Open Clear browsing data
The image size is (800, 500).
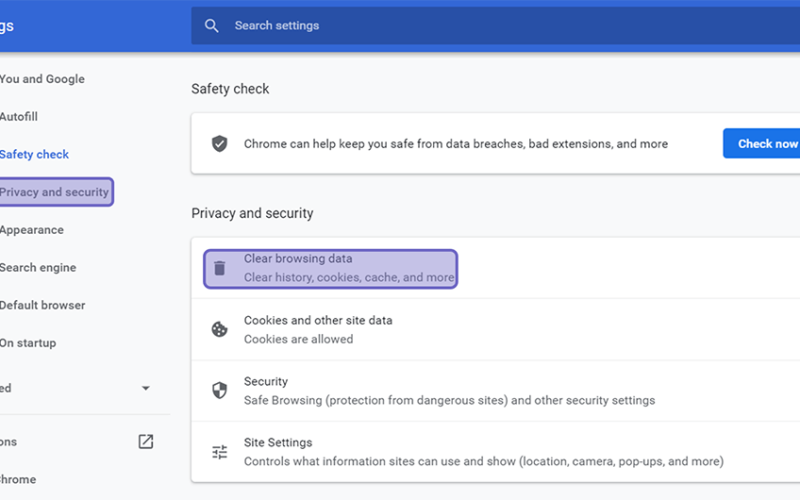pos(331,268)
